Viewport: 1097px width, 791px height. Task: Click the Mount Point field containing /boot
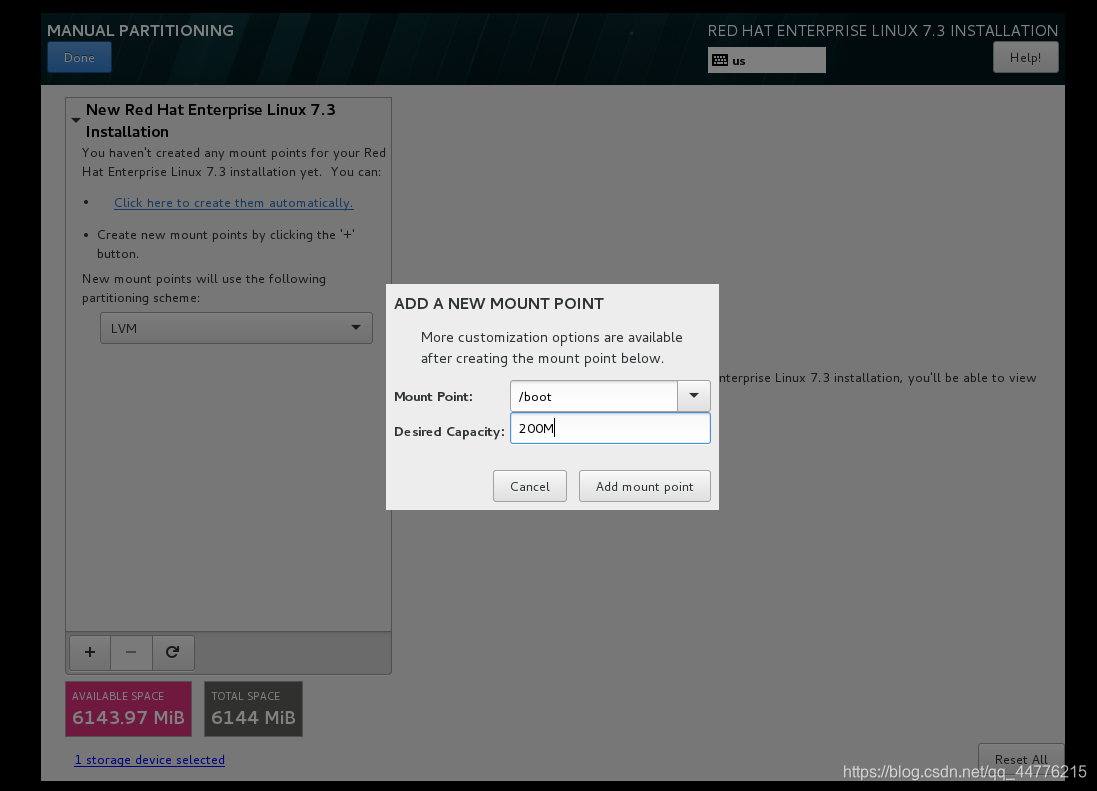click(x=594, y=396)
